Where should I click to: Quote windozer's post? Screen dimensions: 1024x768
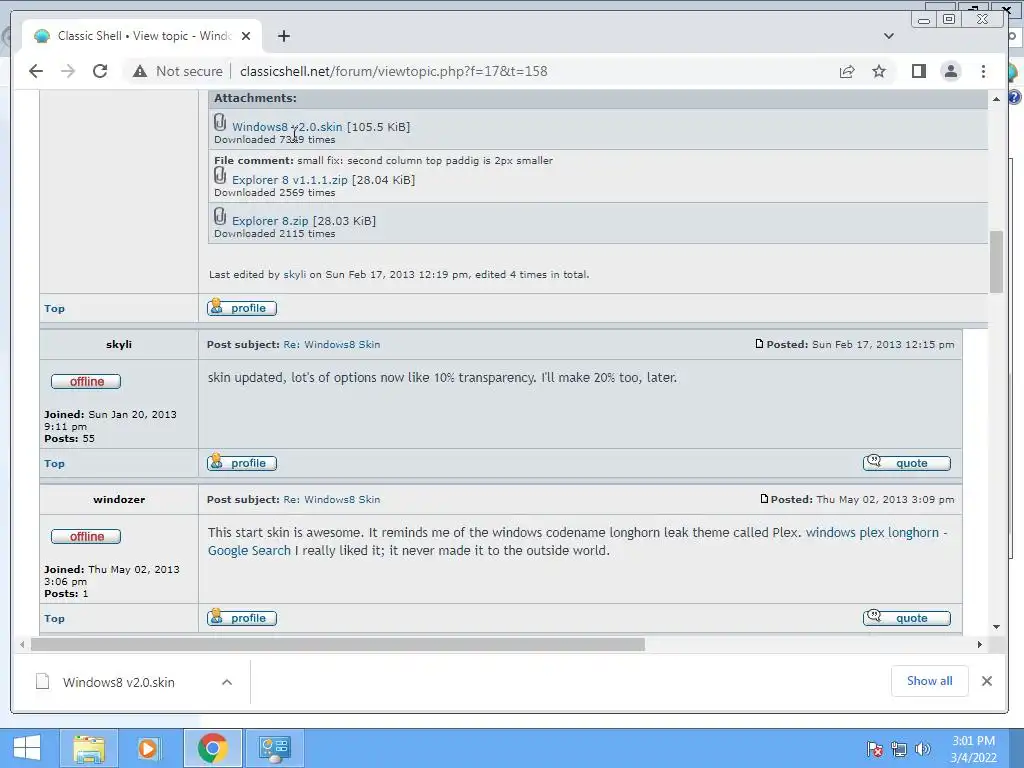[x=906, y=617]
